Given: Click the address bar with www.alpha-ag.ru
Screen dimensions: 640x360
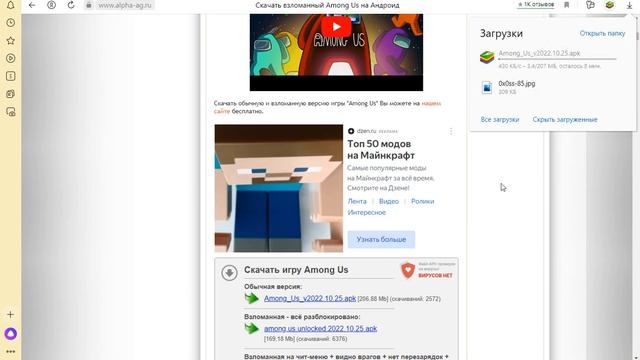Looking at the screenshot, I should (x=125, y=5).
